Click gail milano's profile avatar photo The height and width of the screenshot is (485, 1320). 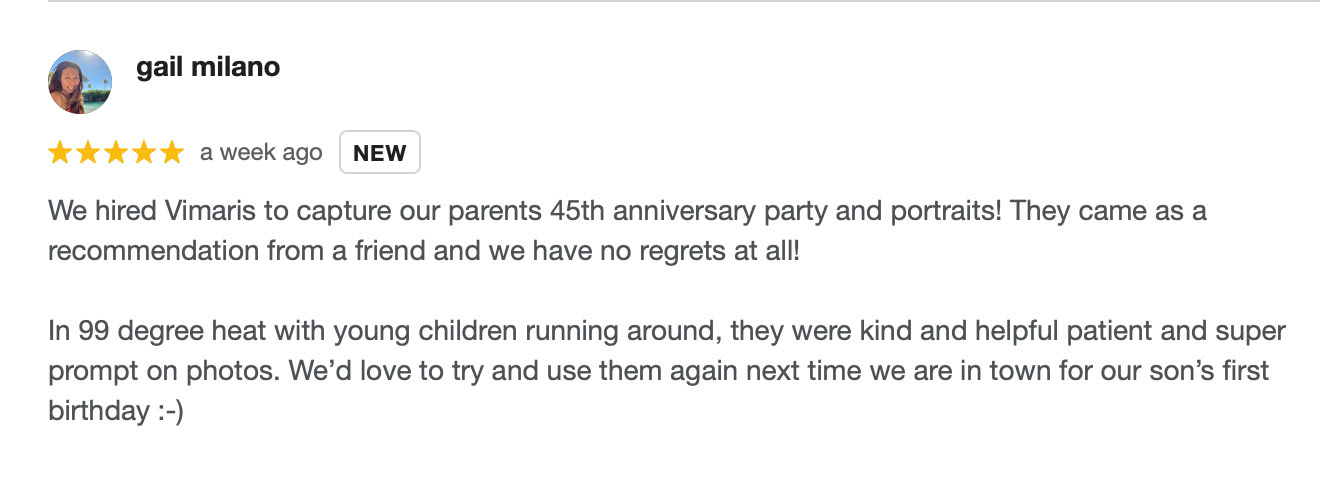tap(80, 82)
